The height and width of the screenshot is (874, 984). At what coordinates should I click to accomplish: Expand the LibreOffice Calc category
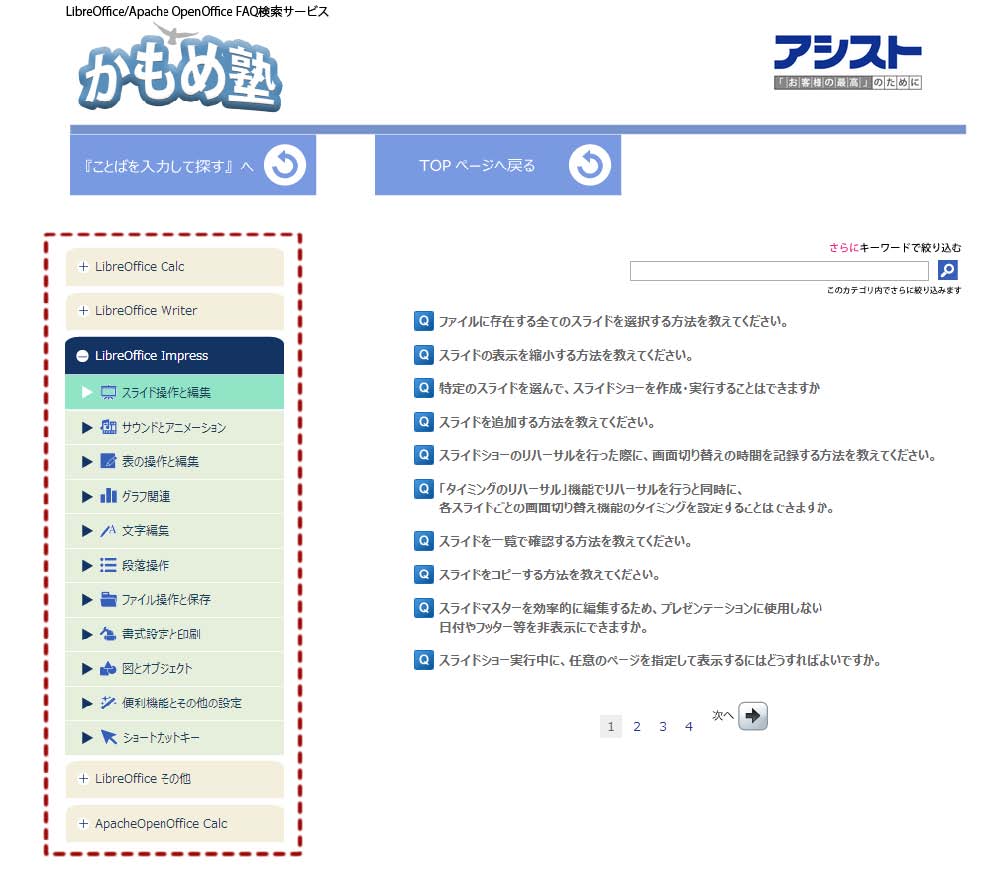tap(174, 267)
